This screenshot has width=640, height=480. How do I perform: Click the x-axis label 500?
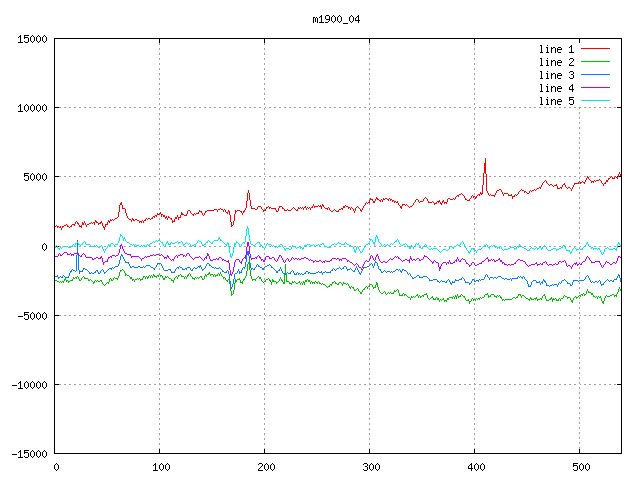[581, 467]
